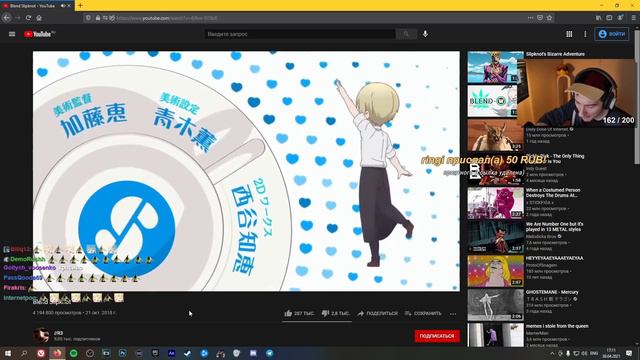Open tracking protection shield icon
Viewport: 640px width, 360px height.
point(89,18)
